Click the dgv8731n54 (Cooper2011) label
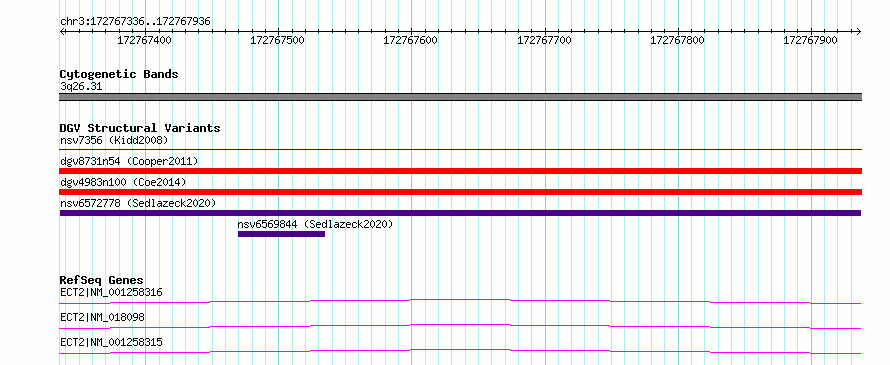Screen dimensions: 890x365 pyautogui.click(x=129, y=161)
